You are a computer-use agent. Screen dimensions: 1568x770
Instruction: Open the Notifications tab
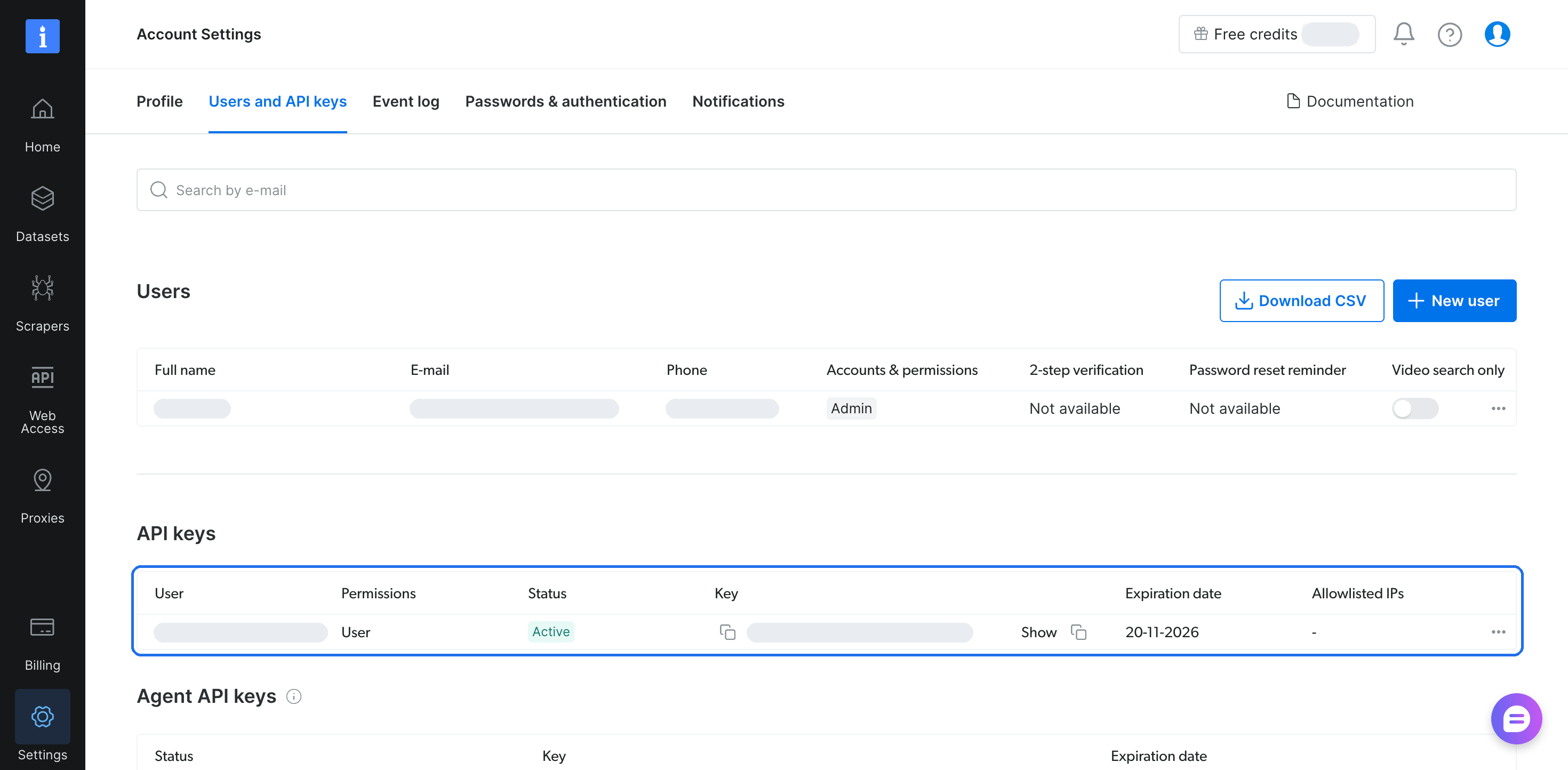pyautogui.click(x=738, y=101)
